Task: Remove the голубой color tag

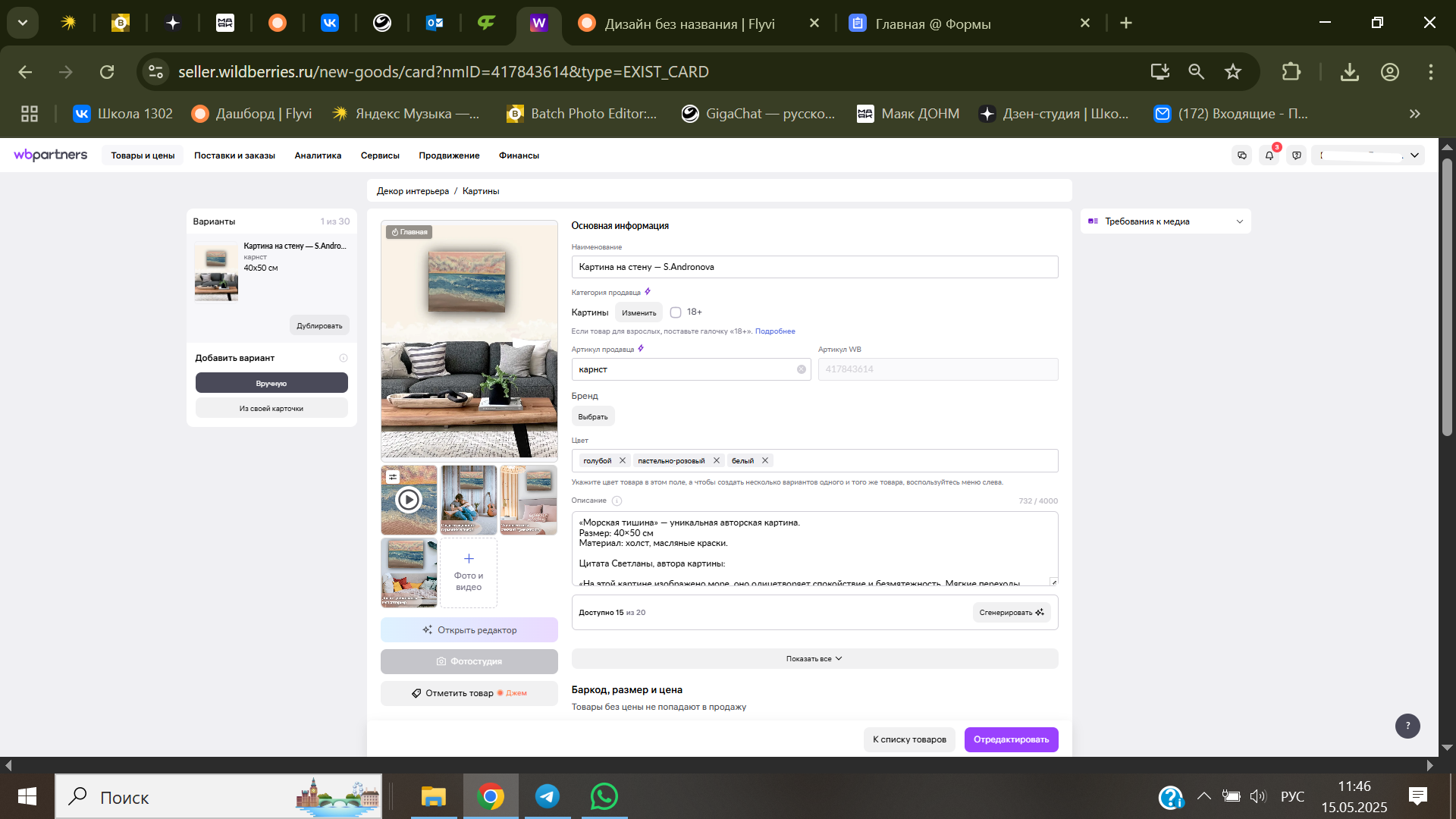Action: point(623,460)
